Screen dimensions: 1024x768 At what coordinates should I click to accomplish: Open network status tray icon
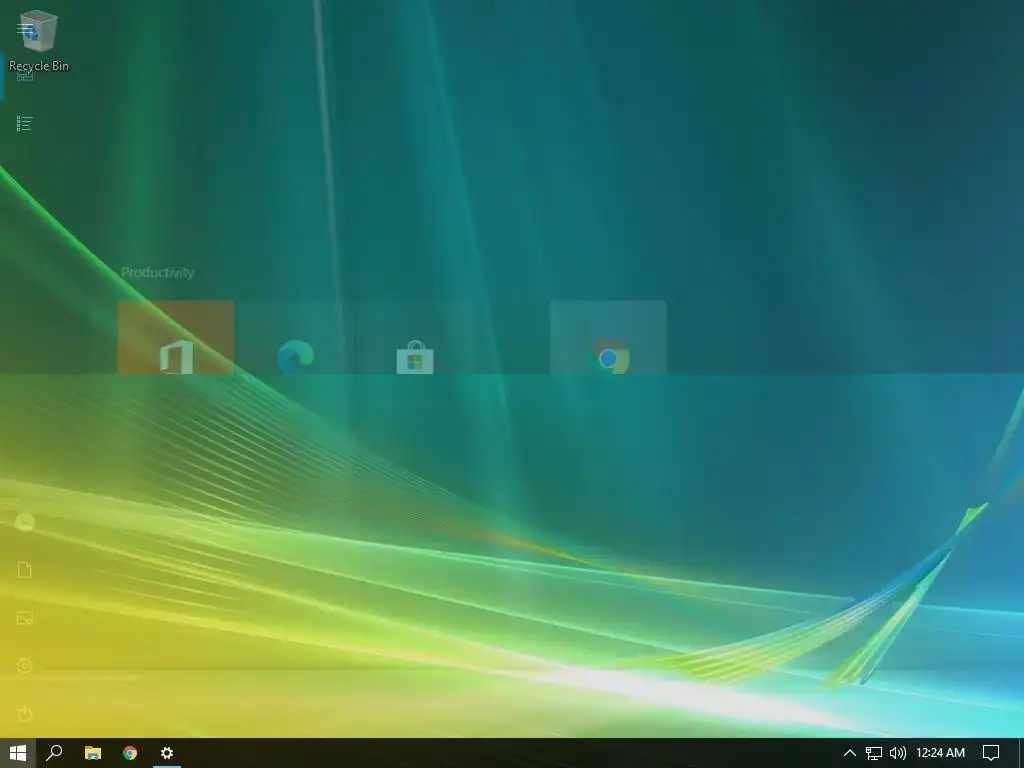point(873,753)
